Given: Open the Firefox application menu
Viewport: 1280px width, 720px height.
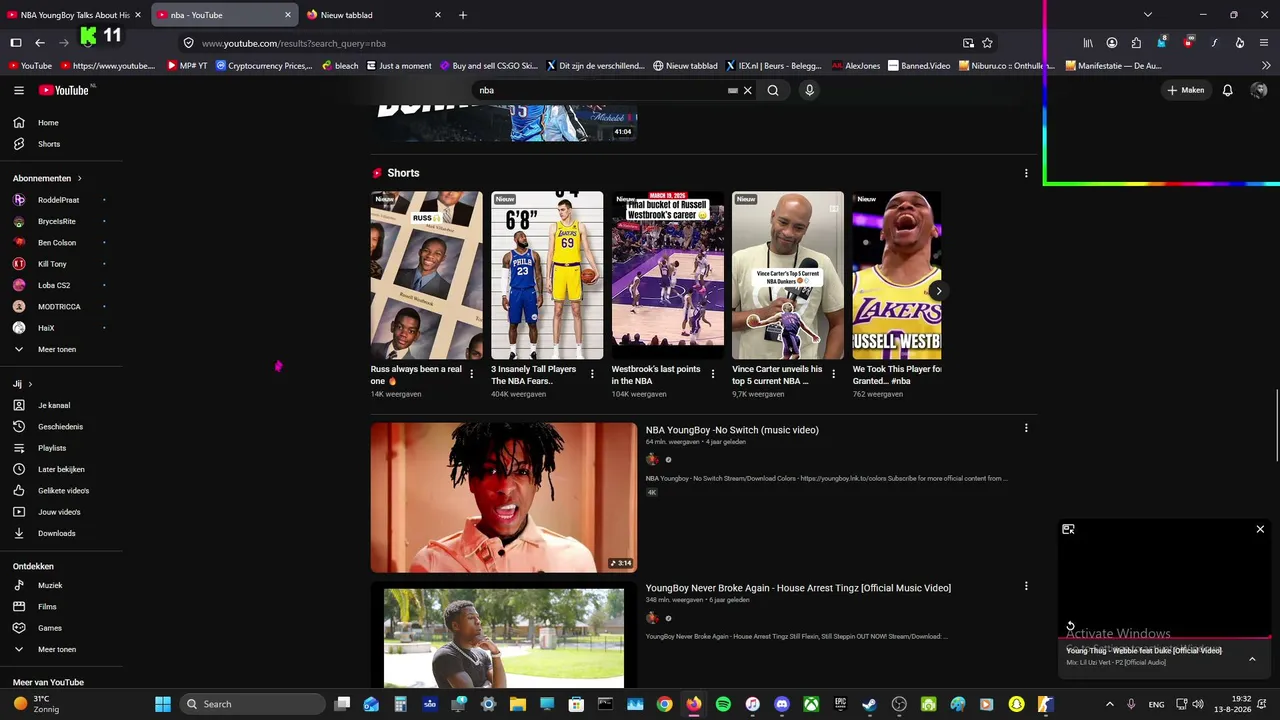Looking at the screenshot, I should click(1265, 43).
